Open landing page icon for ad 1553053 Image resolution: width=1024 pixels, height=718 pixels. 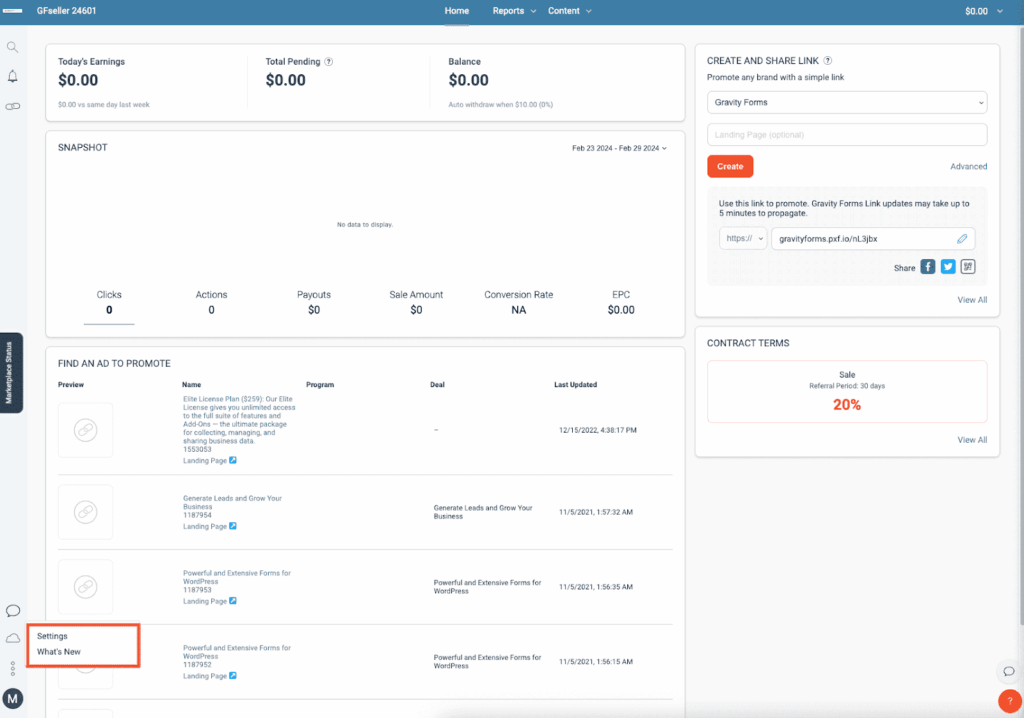click(233, 460)
